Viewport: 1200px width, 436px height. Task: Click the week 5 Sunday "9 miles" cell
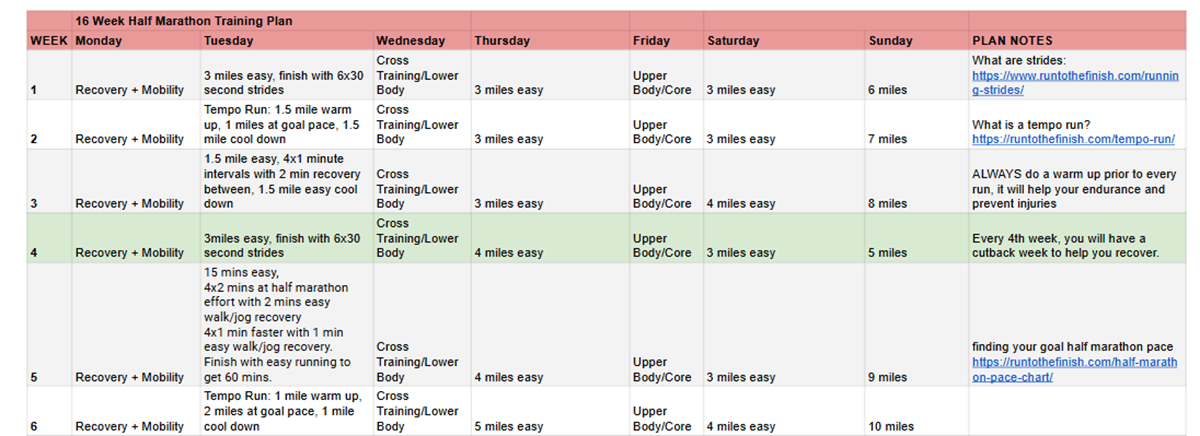[x=888, y=378]
